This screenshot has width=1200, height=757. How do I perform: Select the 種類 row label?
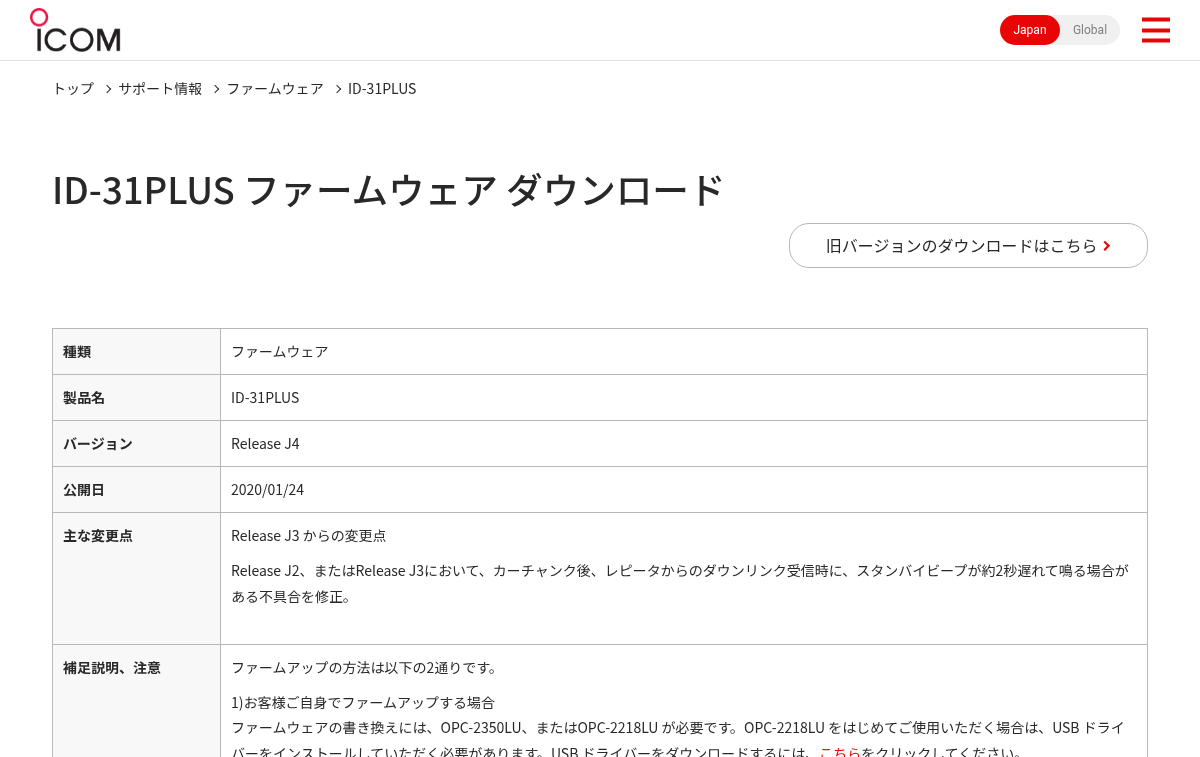click(77, 351)
